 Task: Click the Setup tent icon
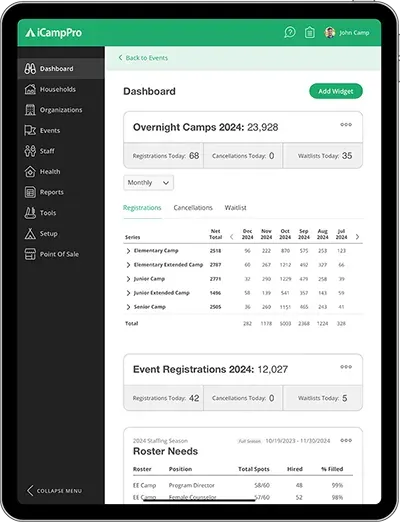[x=30, y=233]
